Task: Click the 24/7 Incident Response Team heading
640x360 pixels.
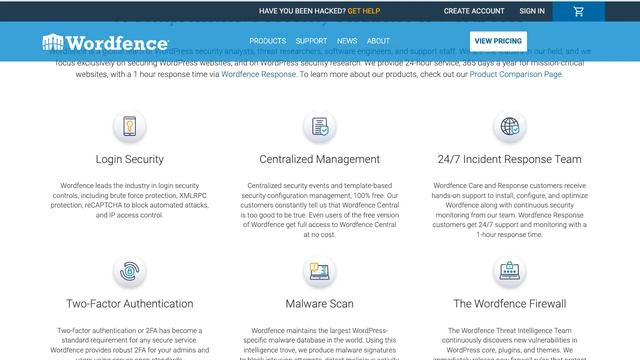Action: click(x=509, y=159)
